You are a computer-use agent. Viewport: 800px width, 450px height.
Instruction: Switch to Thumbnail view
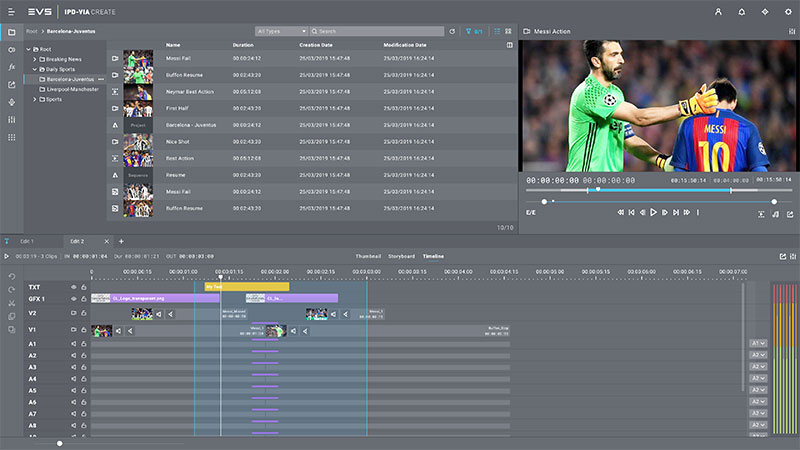(x=368, y=256)
